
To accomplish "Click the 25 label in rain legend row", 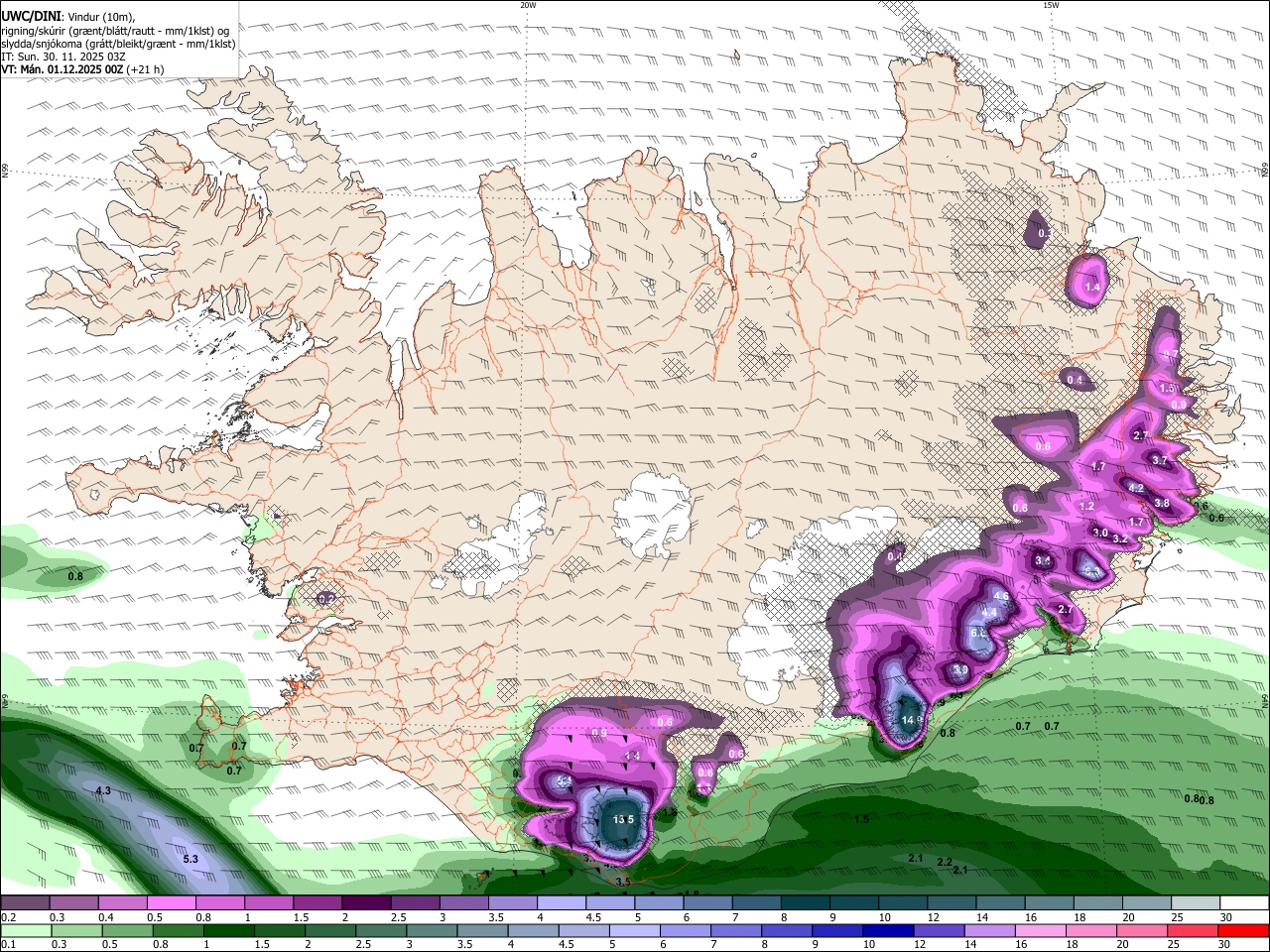I will pyautogui.click(x=1174, y=945).
